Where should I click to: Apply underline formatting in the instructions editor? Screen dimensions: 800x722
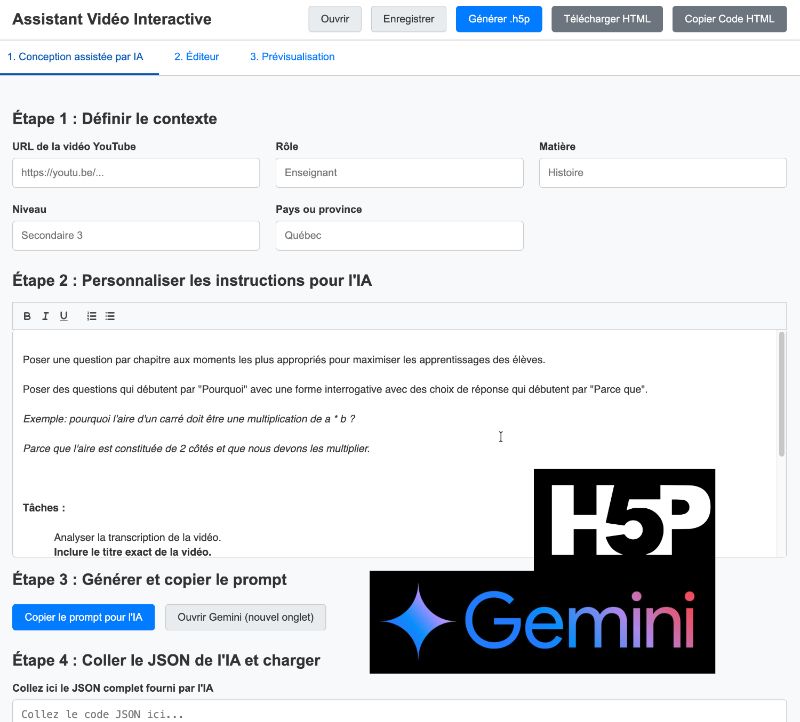[63, 316]
